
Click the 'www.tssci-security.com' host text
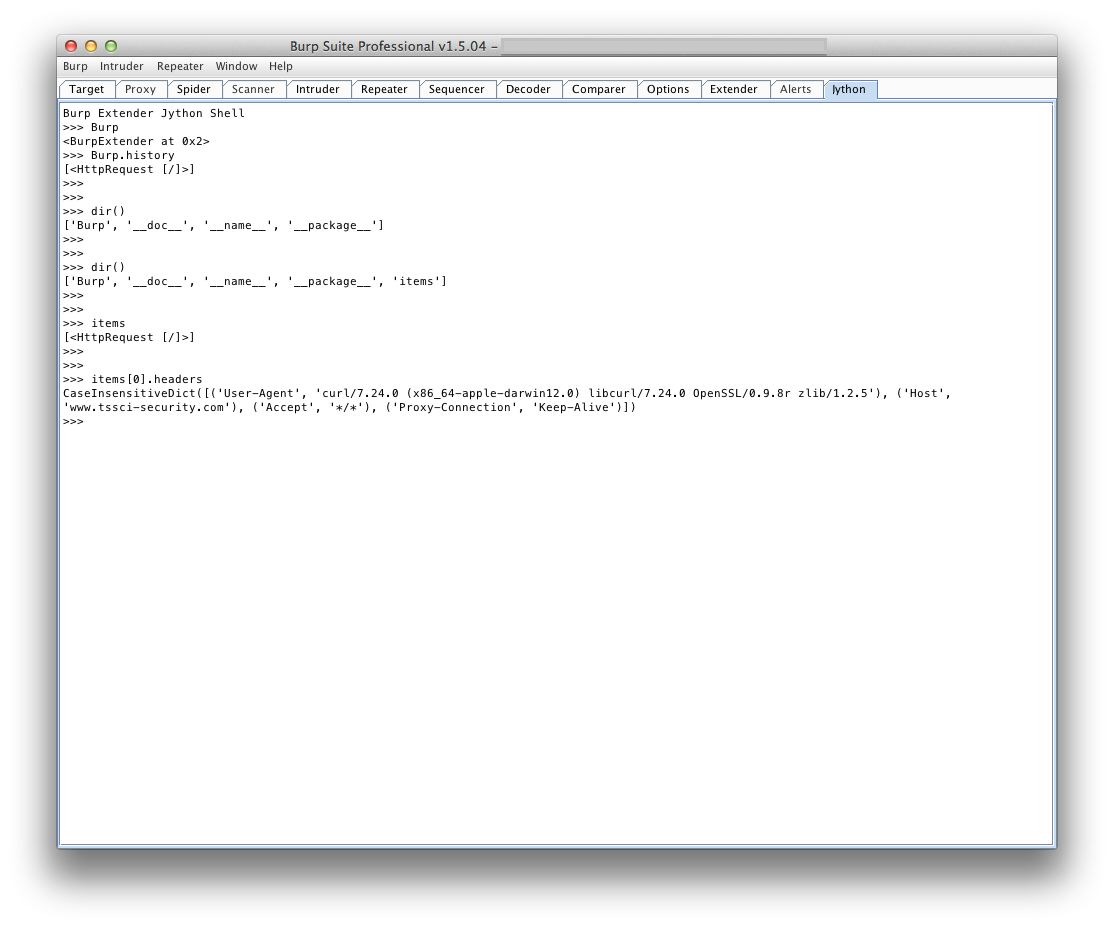[147, 407]
